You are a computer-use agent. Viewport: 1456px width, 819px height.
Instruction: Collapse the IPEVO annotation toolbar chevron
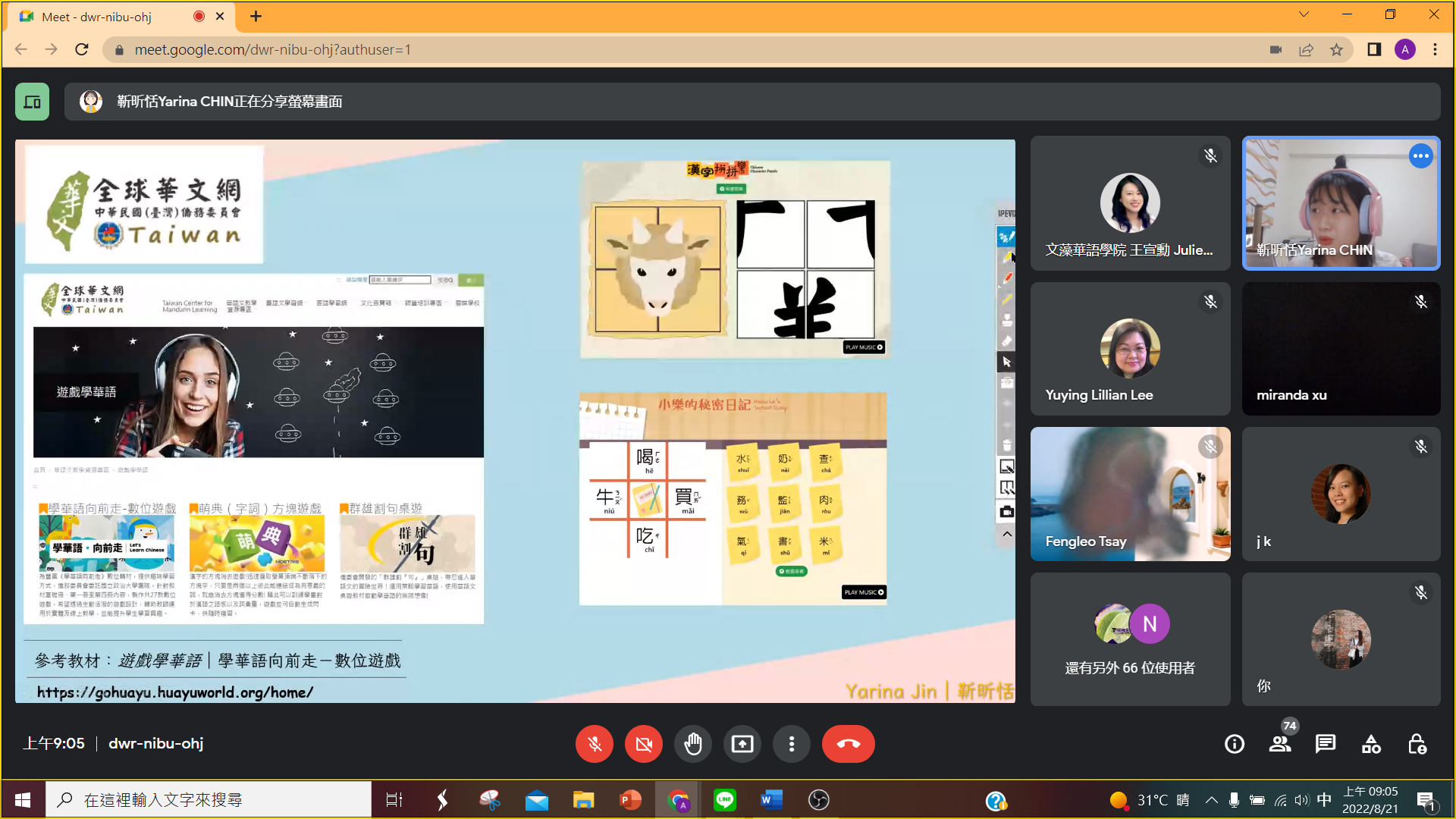1006,534
